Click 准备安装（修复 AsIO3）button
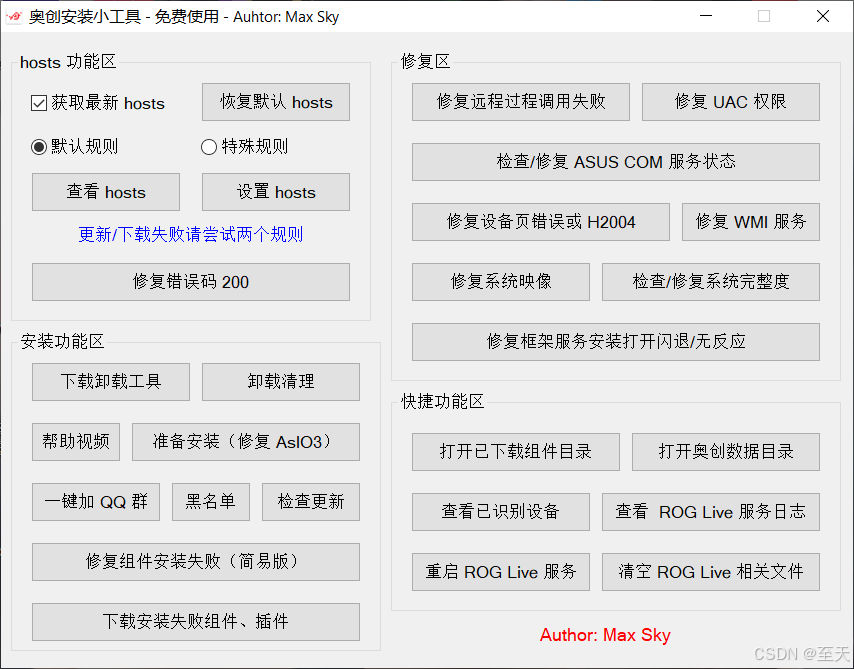Image resolution: width=854 pixels, height=669 pixels. pyautogui.click(x=246, y=442)
